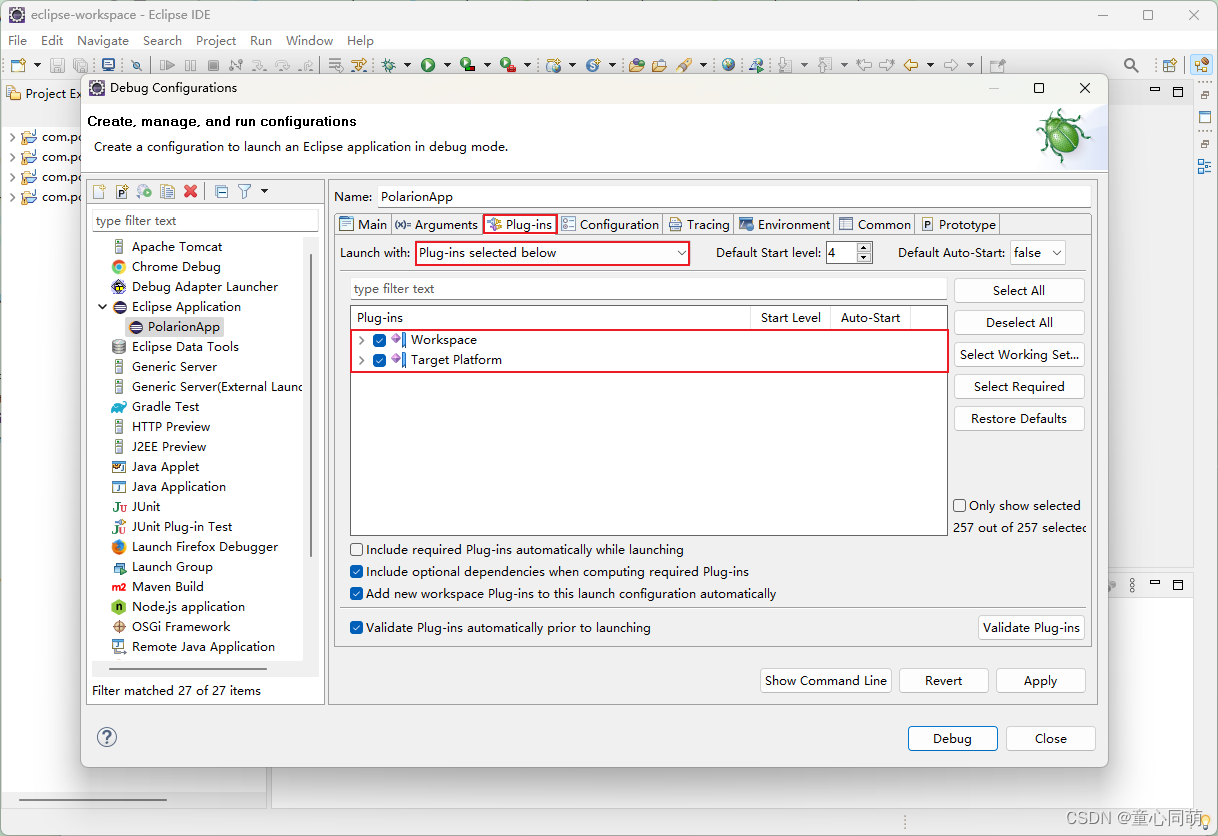1218x836 pixels.
Task: Expand the Target Platform plug-ins node
Action: [361, 360]
